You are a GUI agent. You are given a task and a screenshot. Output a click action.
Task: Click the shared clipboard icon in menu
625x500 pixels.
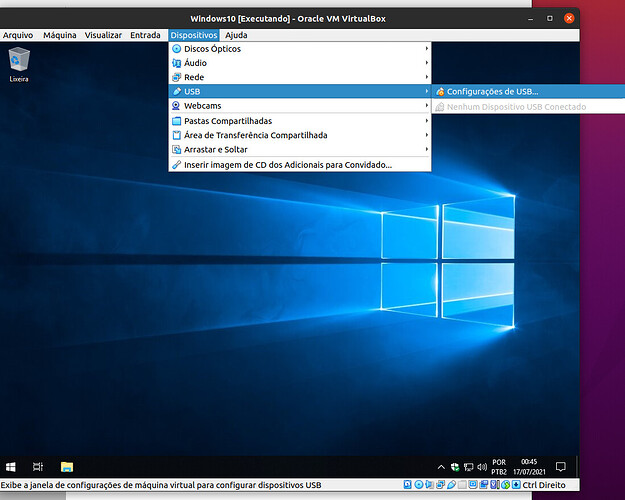tap(176, 135)
